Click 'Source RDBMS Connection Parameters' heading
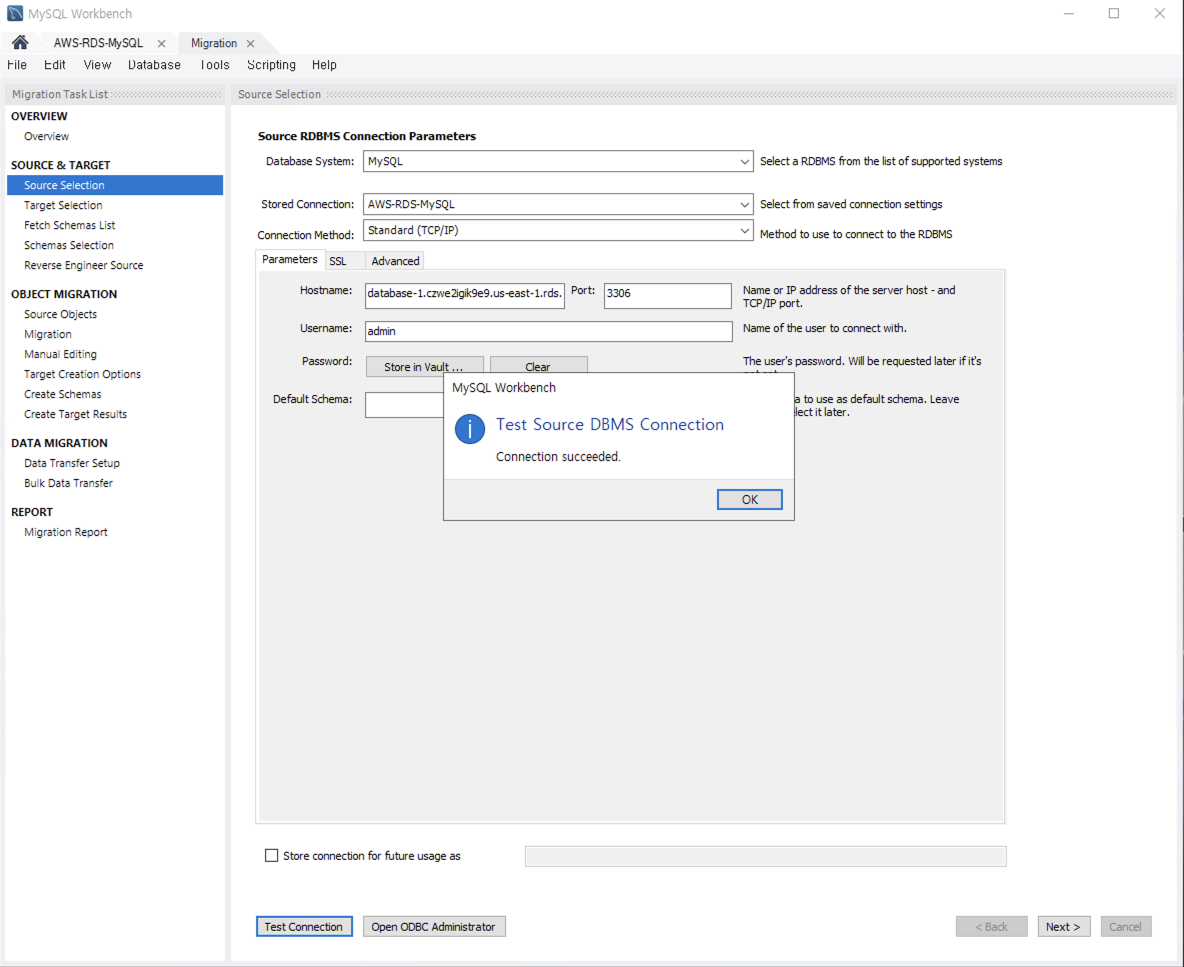 point(367,136)
